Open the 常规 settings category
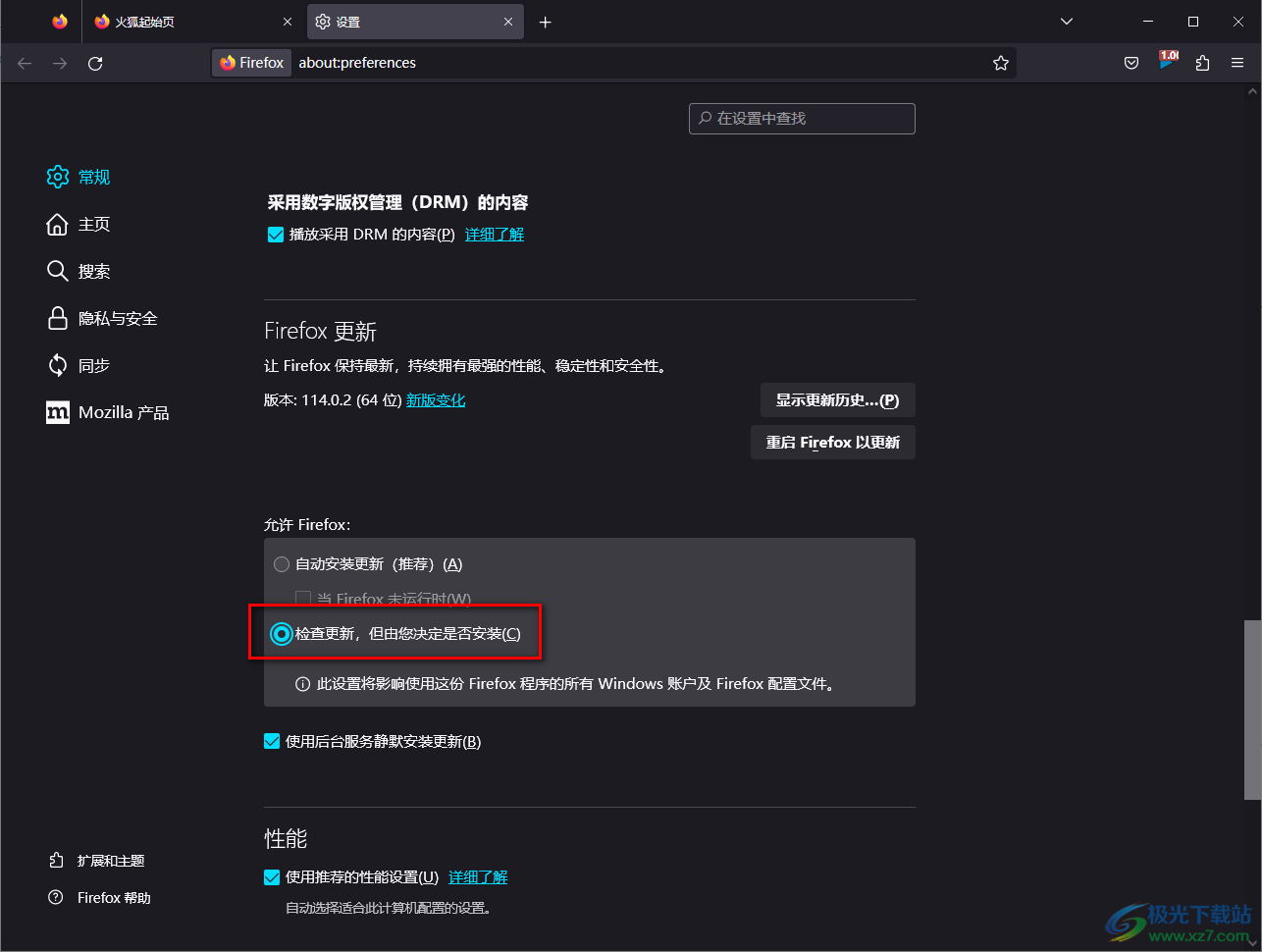Screen dimensions: 1262x952 point(79,177)
